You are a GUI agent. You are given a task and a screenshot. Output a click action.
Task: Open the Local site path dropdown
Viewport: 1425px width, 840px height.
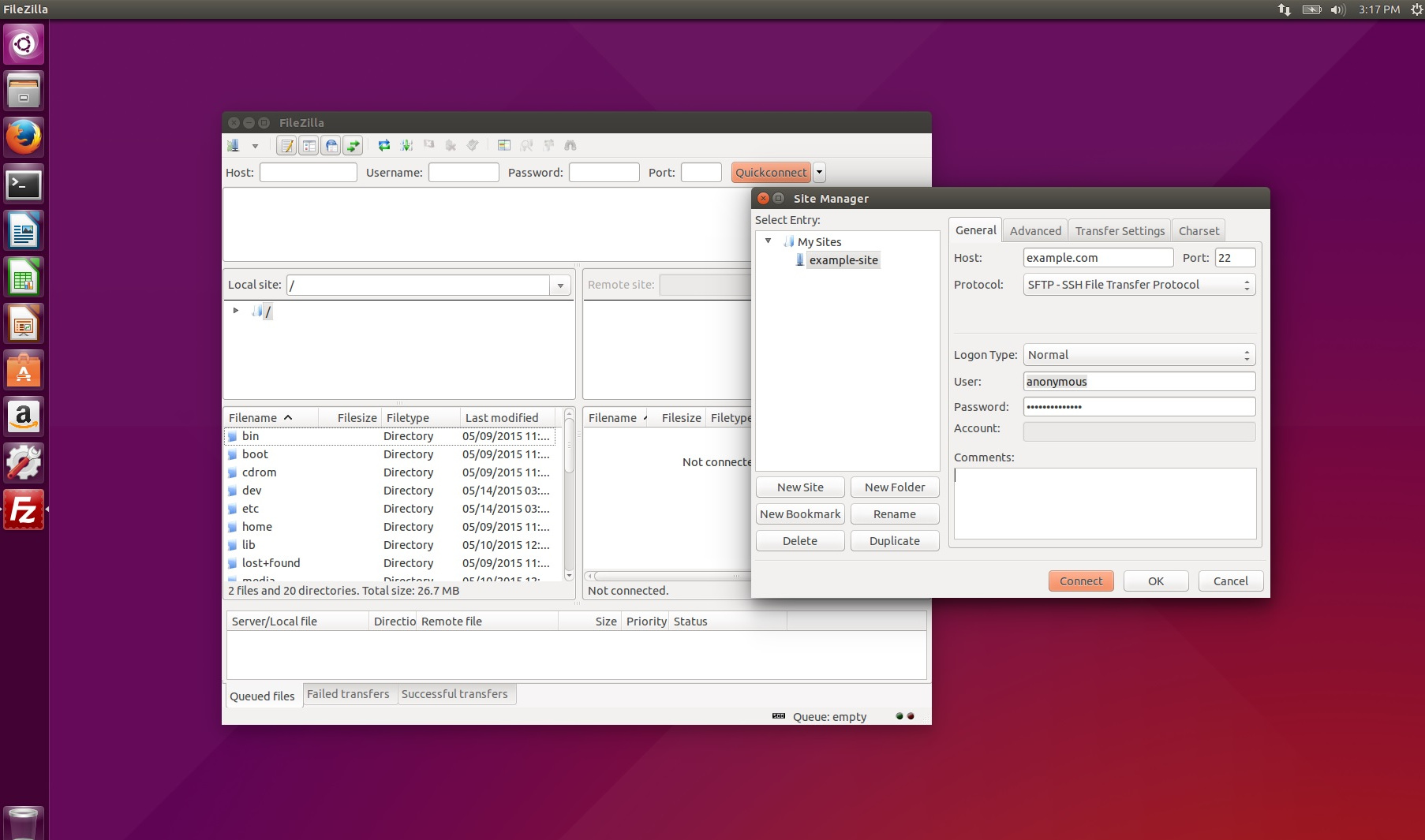(x=561, y=286)
